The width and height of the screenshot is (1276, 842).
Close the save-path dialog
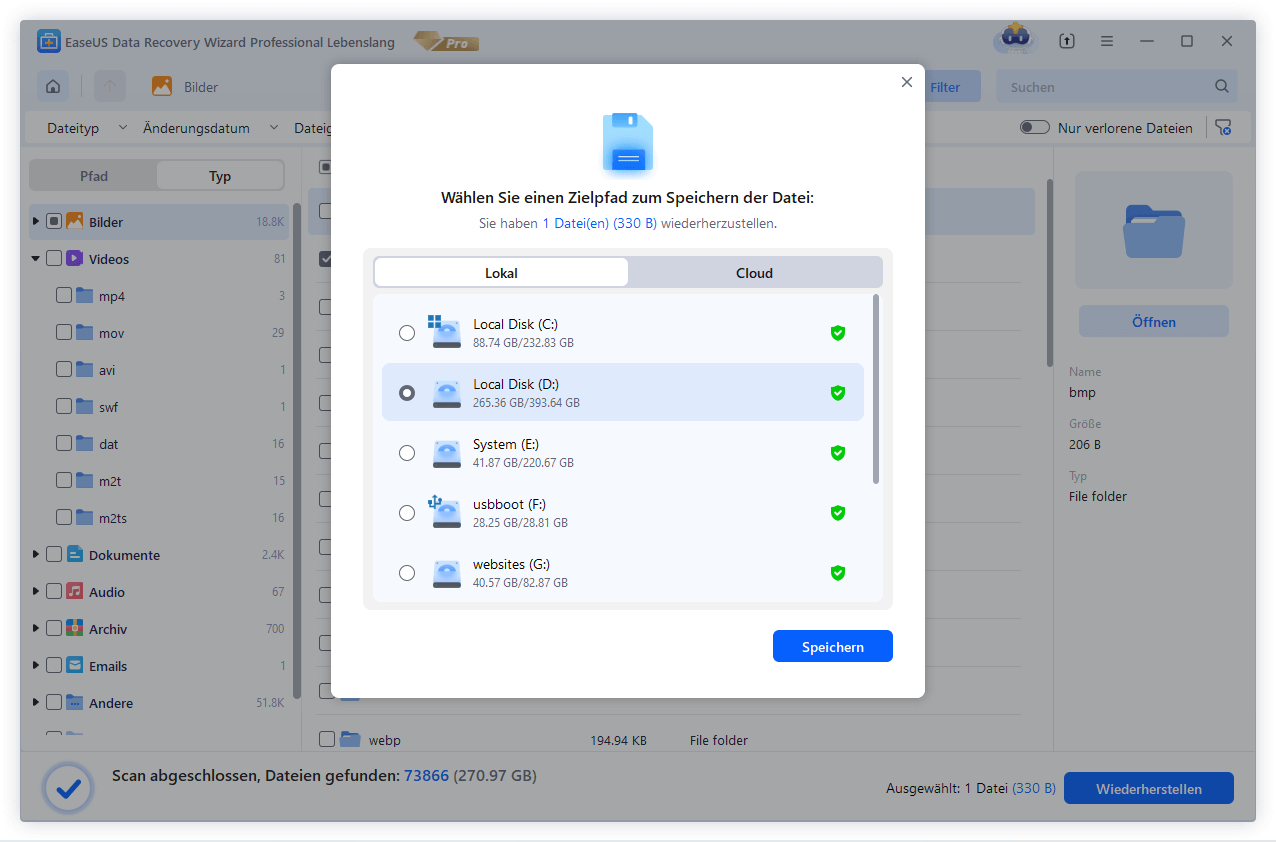point(906,82)
